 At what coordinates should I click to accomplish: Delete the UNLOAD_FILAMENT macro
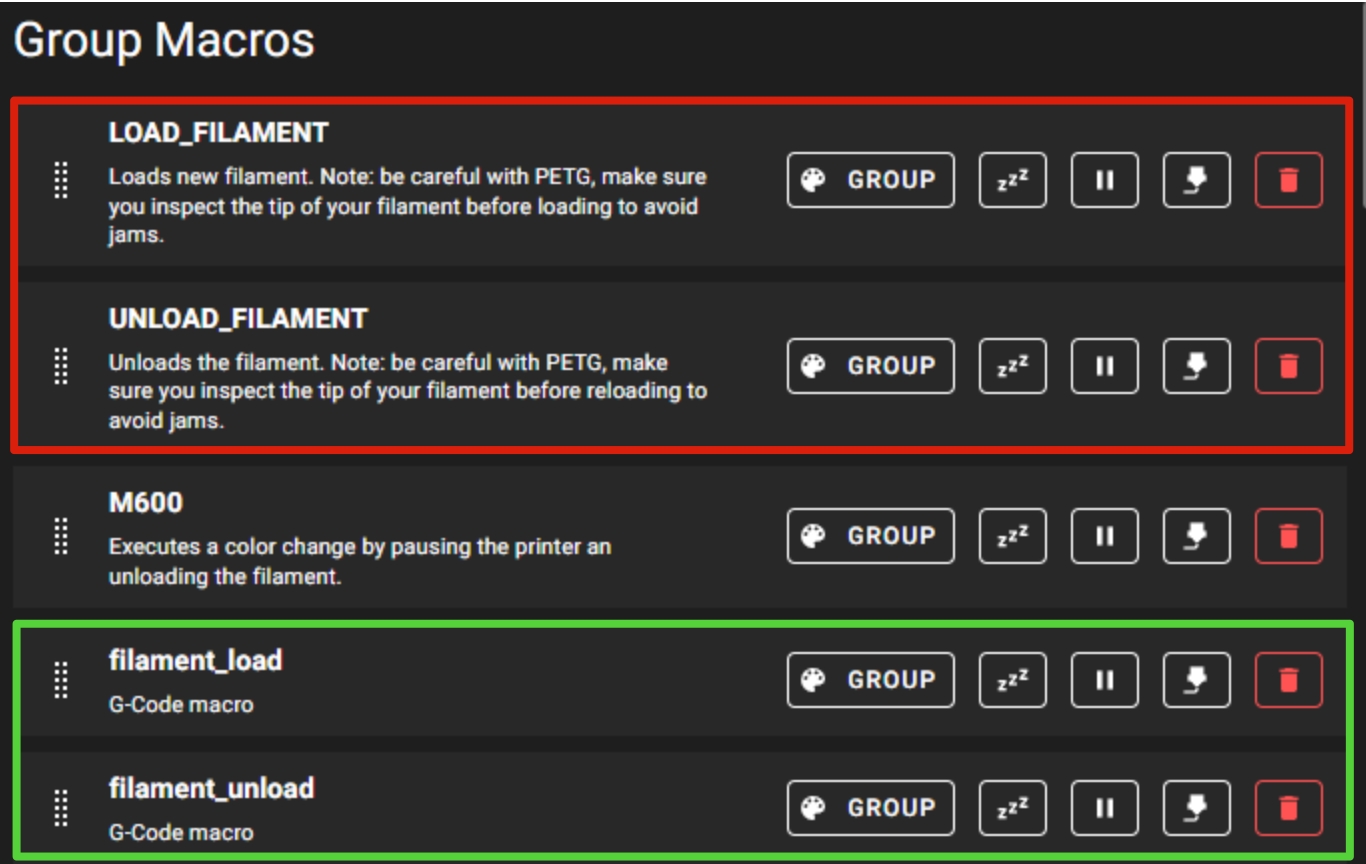pyautogui.click(x=1289, y=366)
